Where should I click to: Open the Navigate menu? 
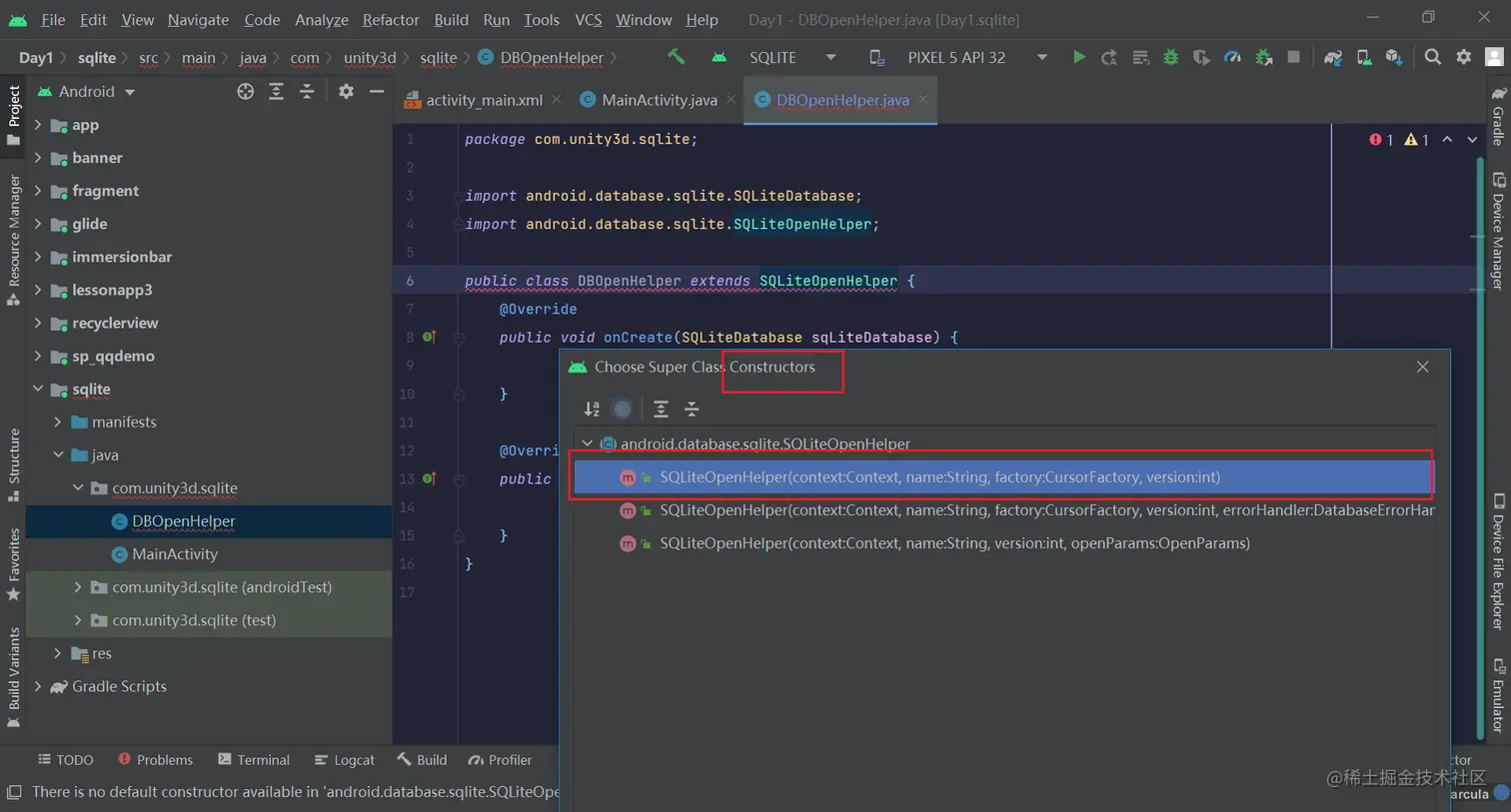(x=198, y=19)
